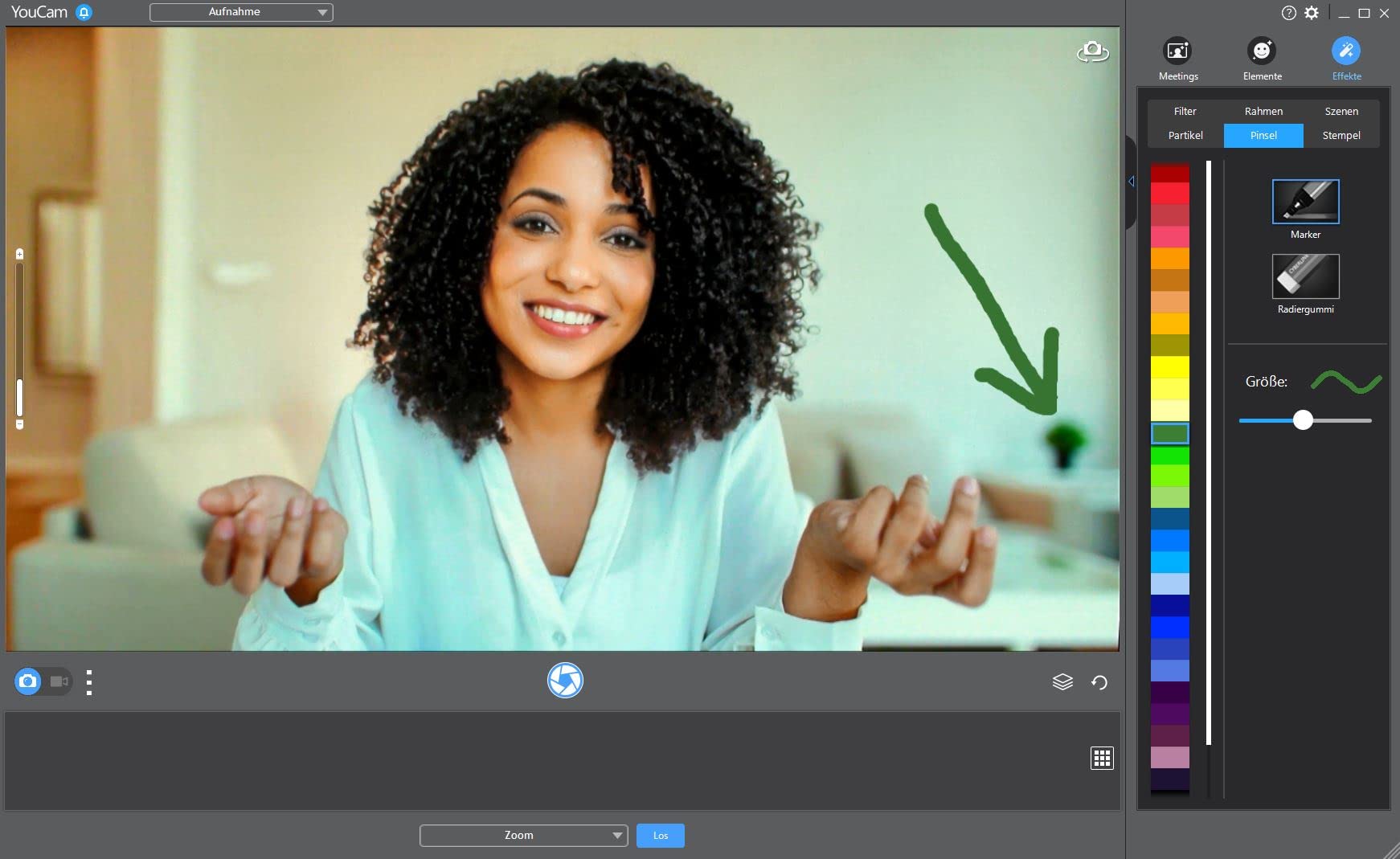Open the settings gear icon

[1312, 13]
